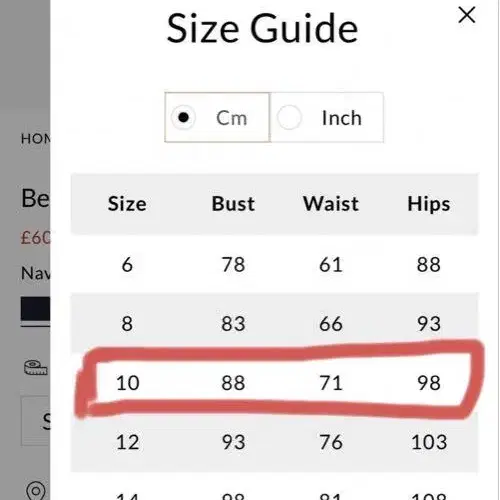Close the Size Guide popup
This screenshot has height=500, width=500.
(x=466, y=15)
